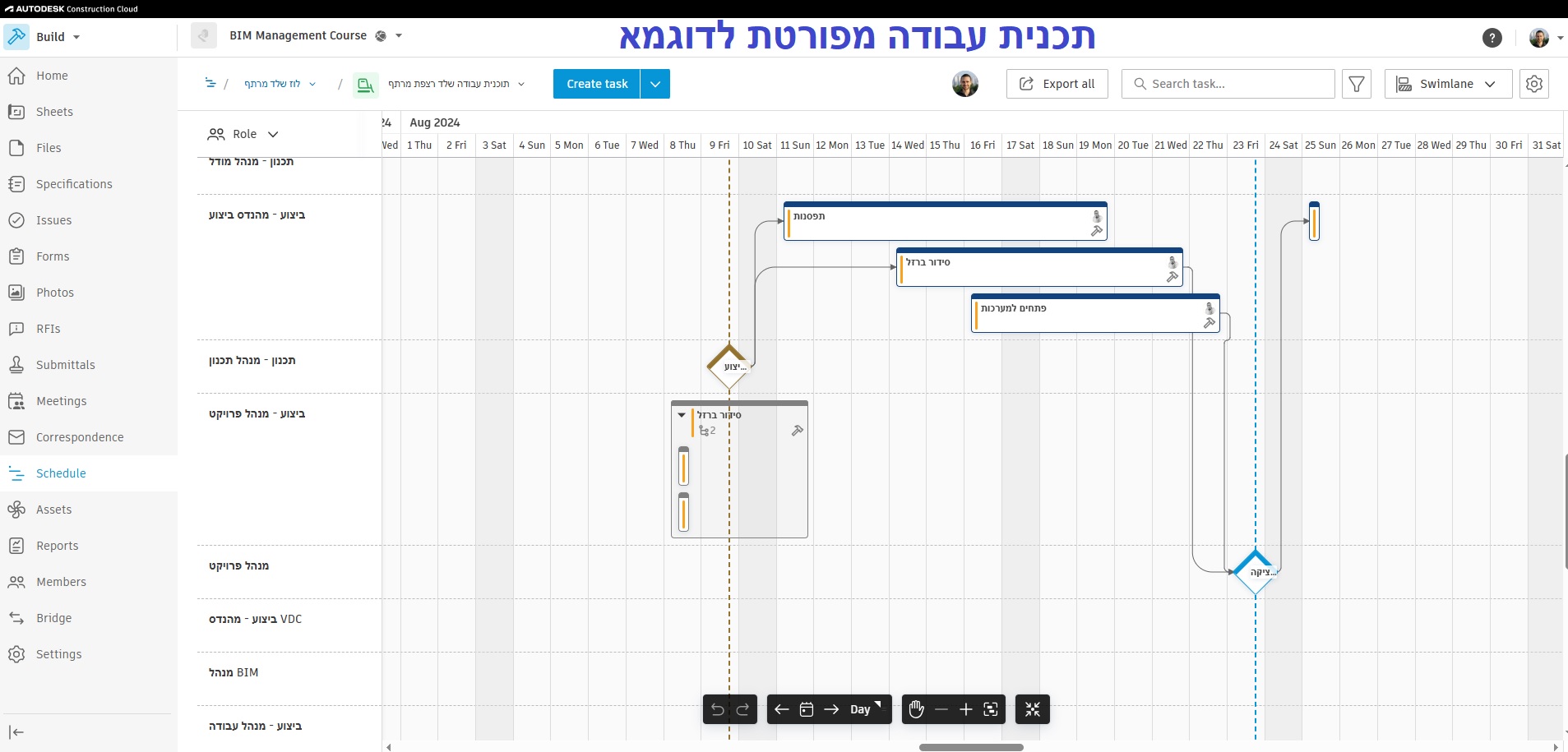Viewport: 1568px width, 752px height.
Task: Click the small task bar on 25 Sun
Action: [x=1314, y=221]
